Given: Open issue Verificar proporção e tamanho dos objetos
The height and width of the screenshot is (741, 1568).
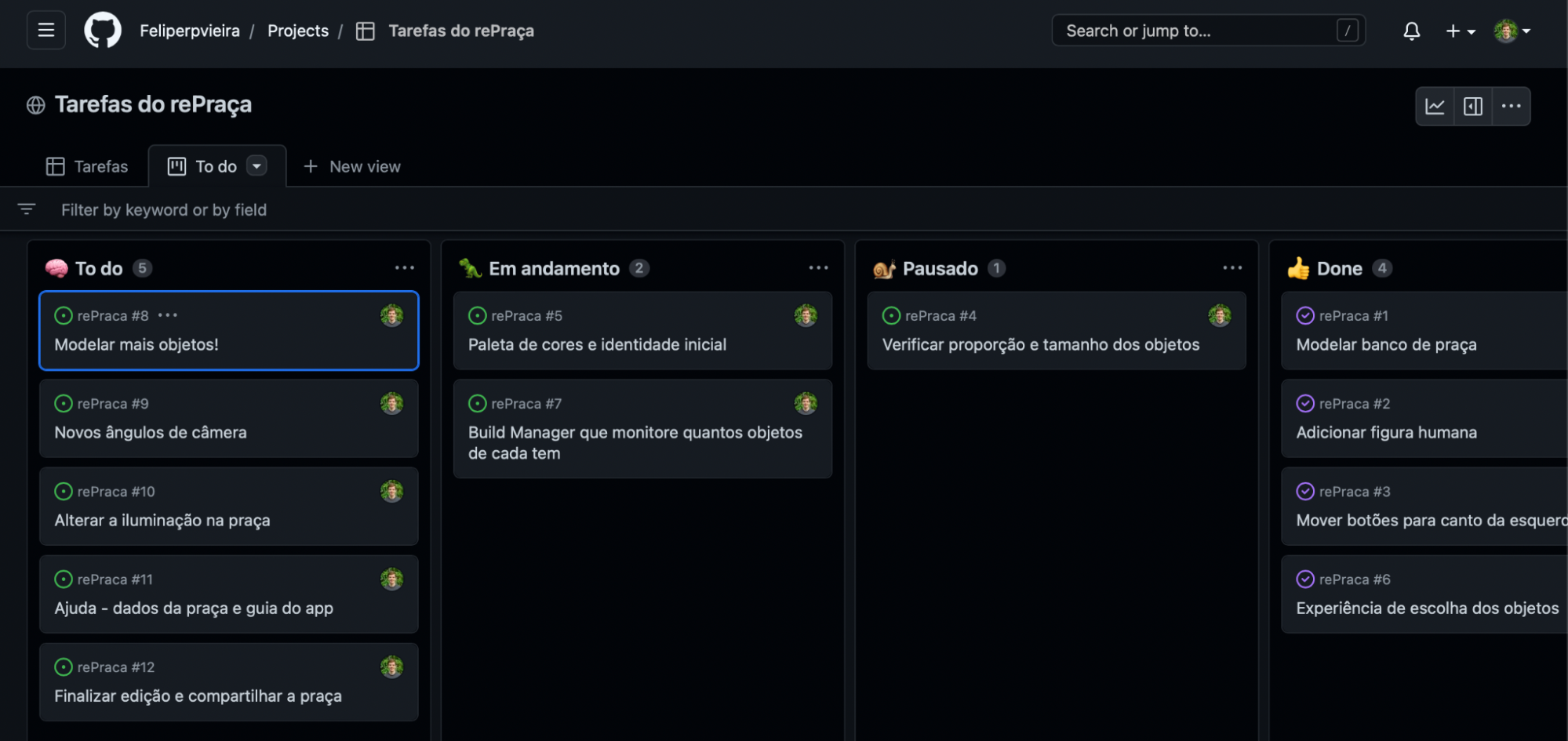Looking at the screenshot, I should coord(1041,344).
